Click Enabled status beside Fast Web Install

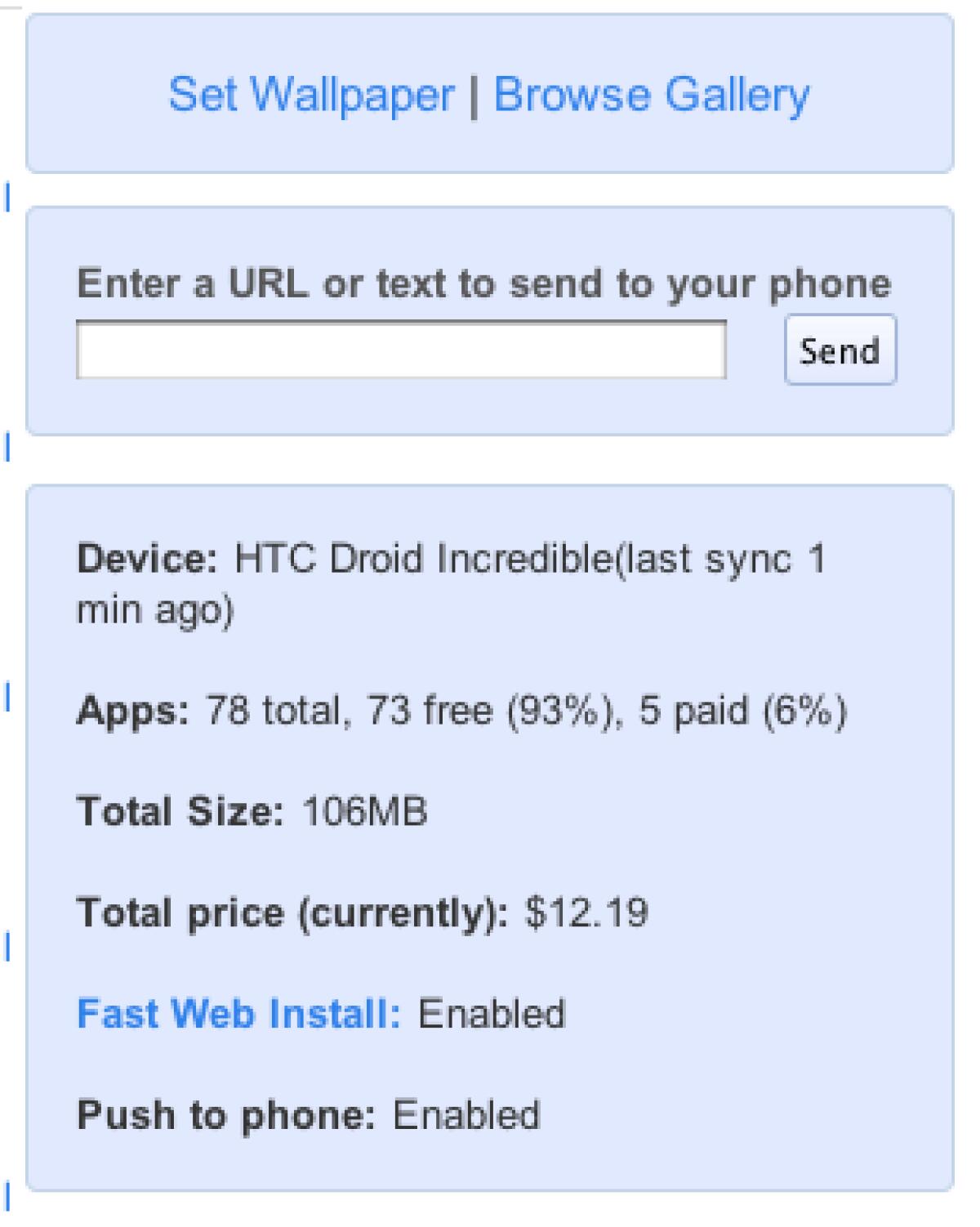pyautogui.click(x=492, y=1014)
